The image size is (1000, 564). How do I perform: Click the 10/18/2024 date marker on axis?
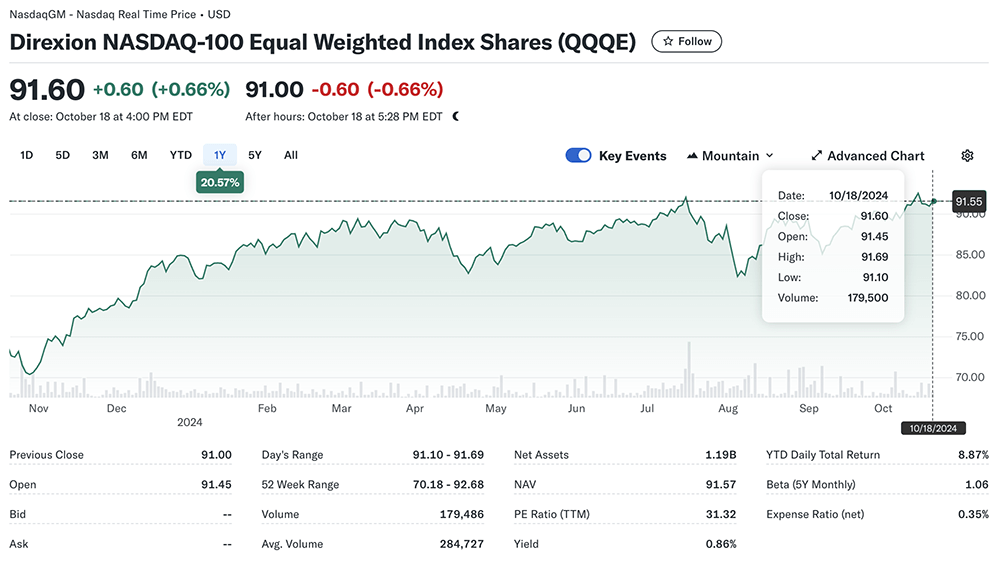pyautogui.click(x=932, y=428)
